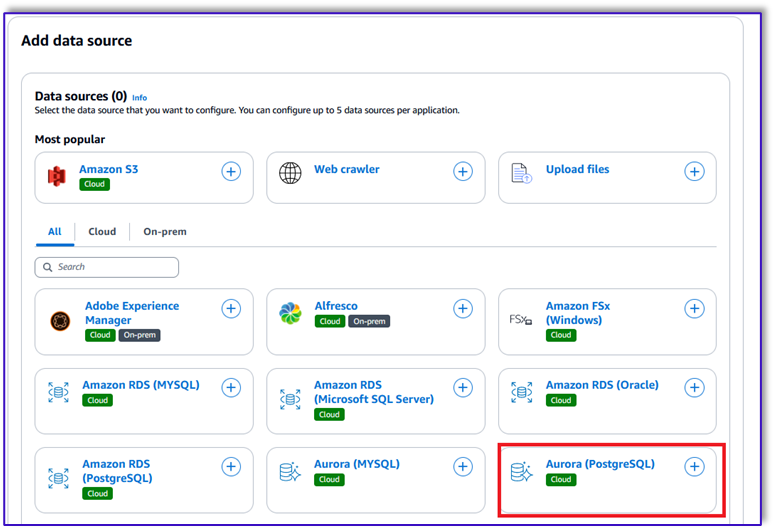Open the Amazon FSx (Windows) link
The image size is (774, 530).
pos(578,313)
